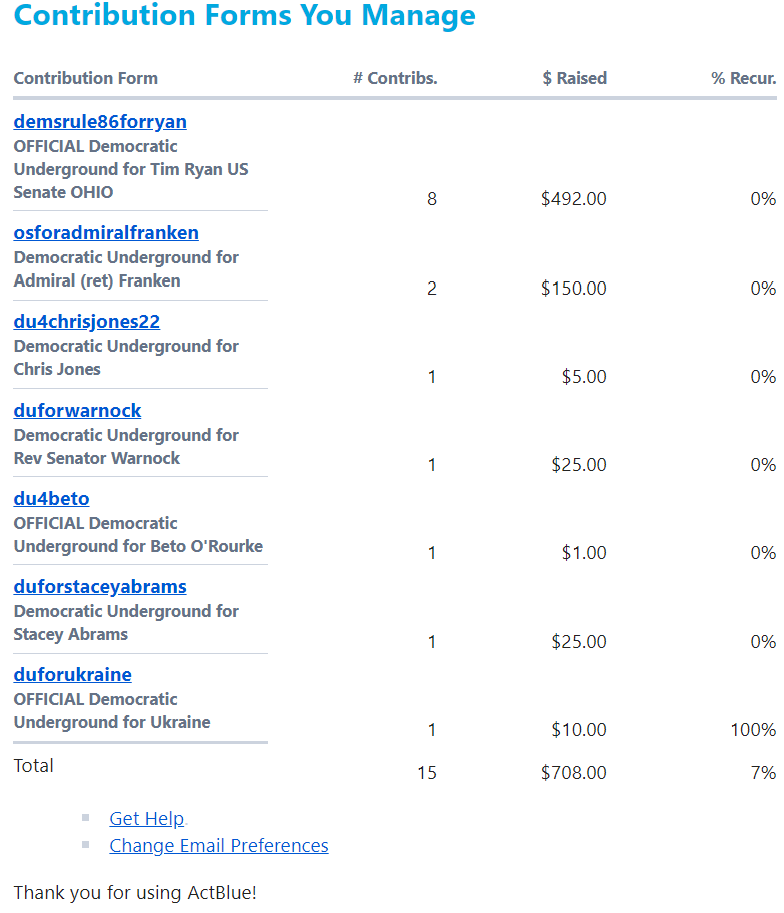Click the % Recur. column header
The height and width of the screenshot is (913, 784).
click(x=743, y=78)
